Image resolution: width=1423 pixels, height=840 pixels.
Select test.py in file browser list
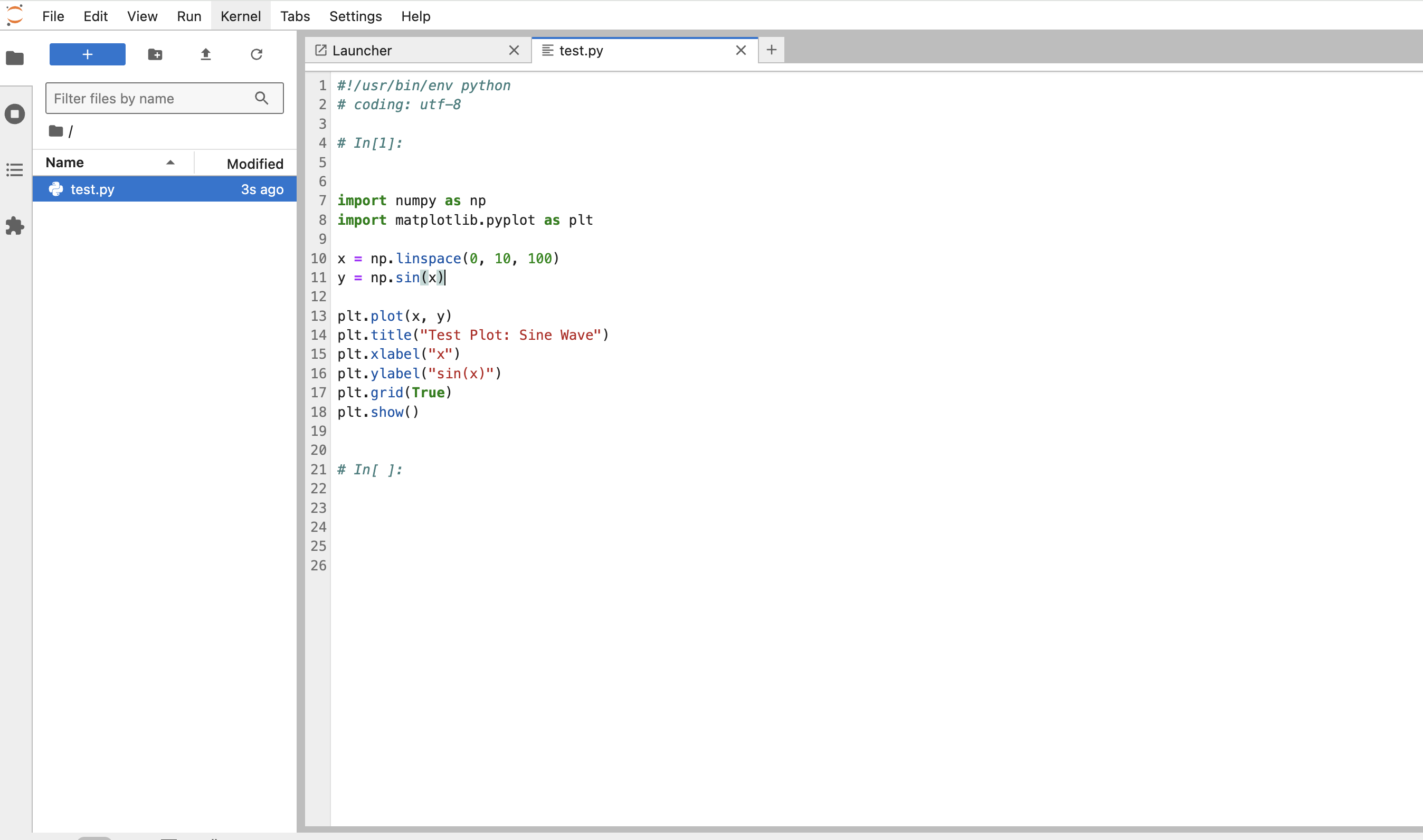(164, 189)
